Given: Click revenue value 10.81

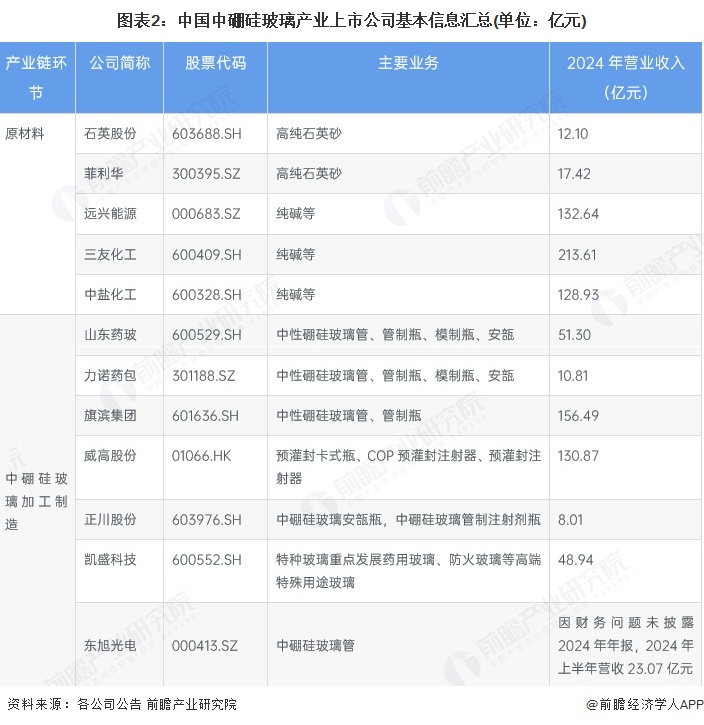Looking at the screenshot, I should click(573, 376).
